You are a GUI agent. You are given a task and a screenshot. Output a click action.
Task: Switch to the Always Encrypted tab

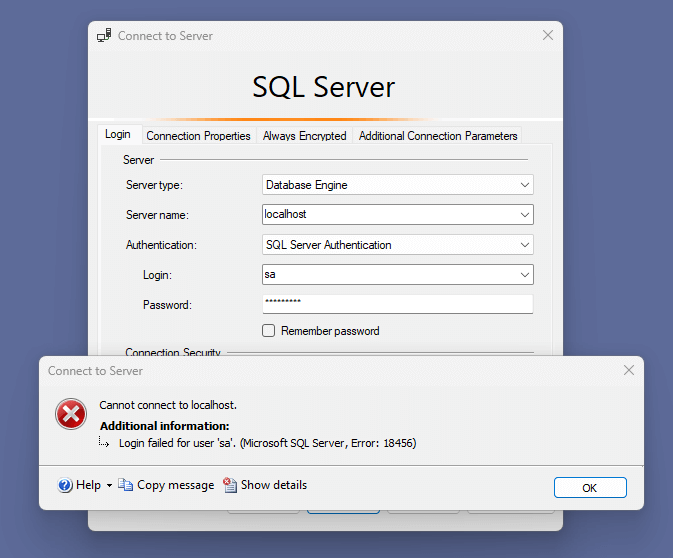pos(304,136)
